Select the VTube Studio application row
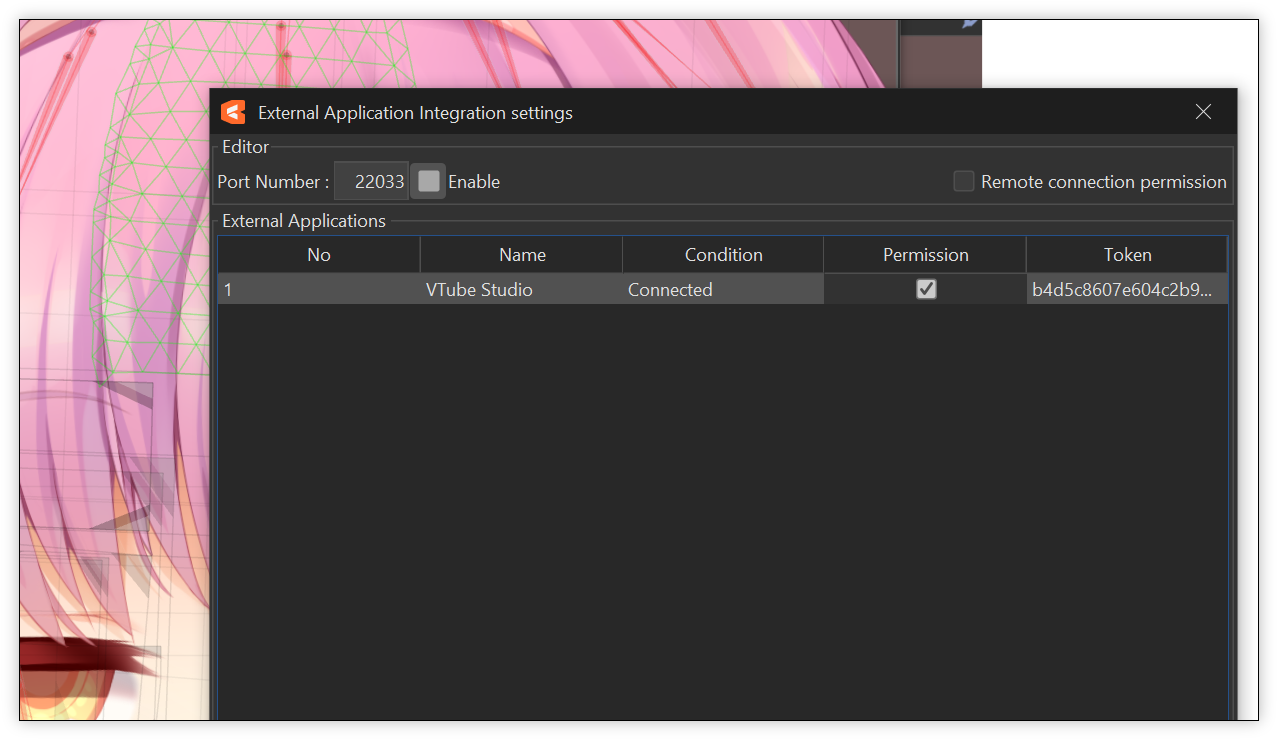The image size is (1278, 740). coord(480,289)
